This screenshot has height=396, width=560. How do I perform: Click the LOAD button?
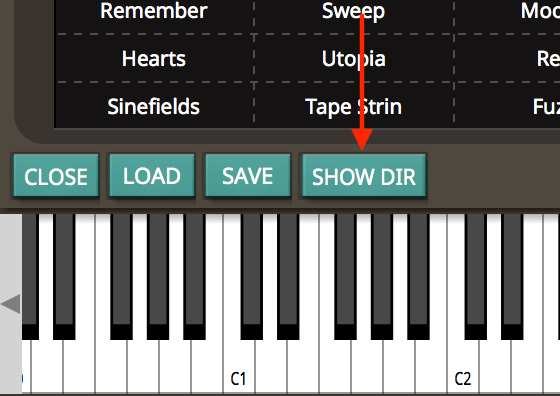[152, 176]
